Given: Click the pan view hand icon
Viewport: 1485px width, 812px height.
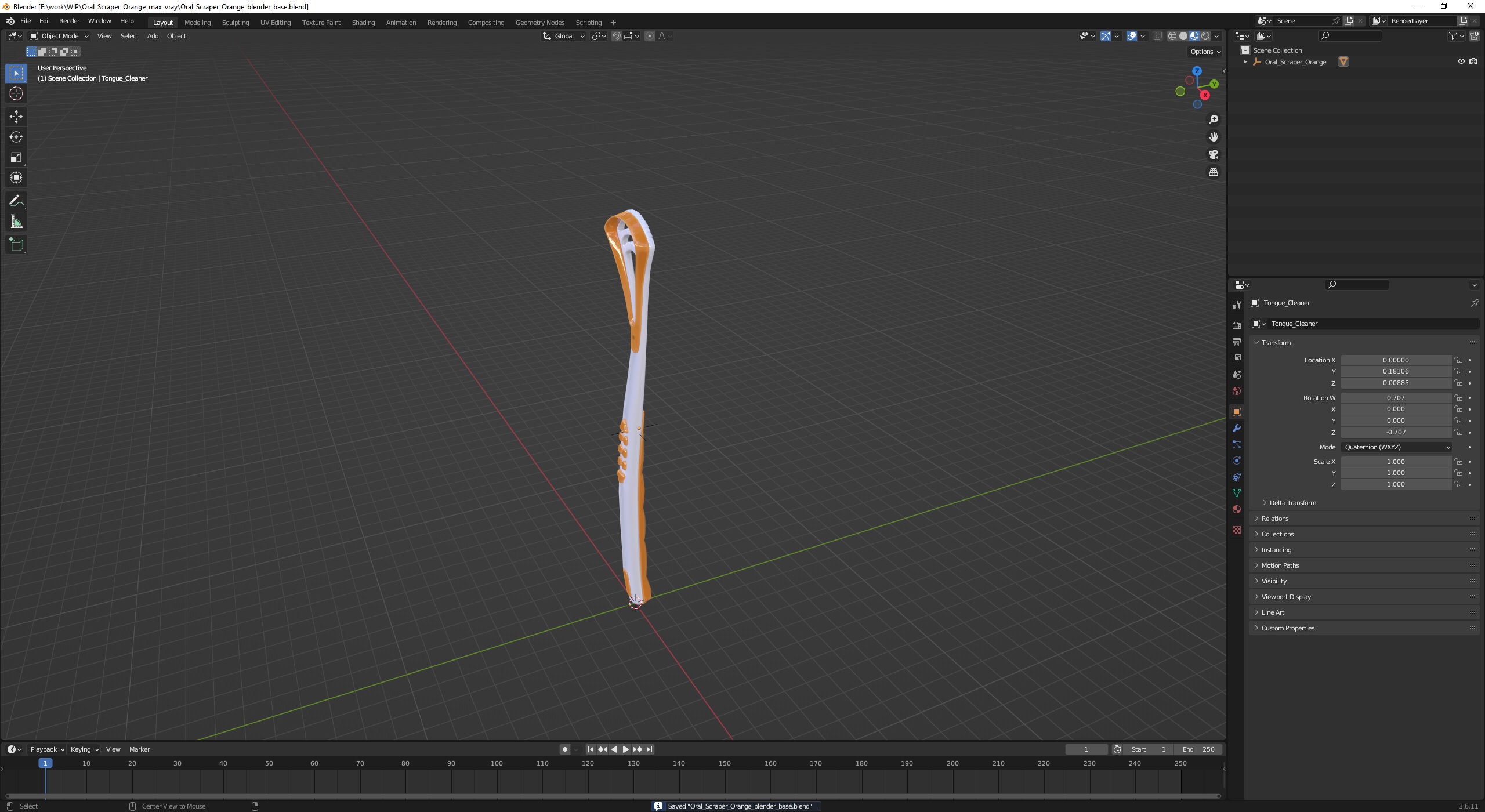Looking at the screenshot, I should point(1213,137).
